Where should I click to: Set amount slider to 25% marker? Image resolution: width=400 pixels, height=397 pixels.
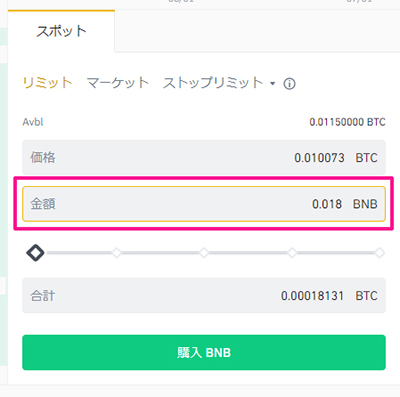117,253
